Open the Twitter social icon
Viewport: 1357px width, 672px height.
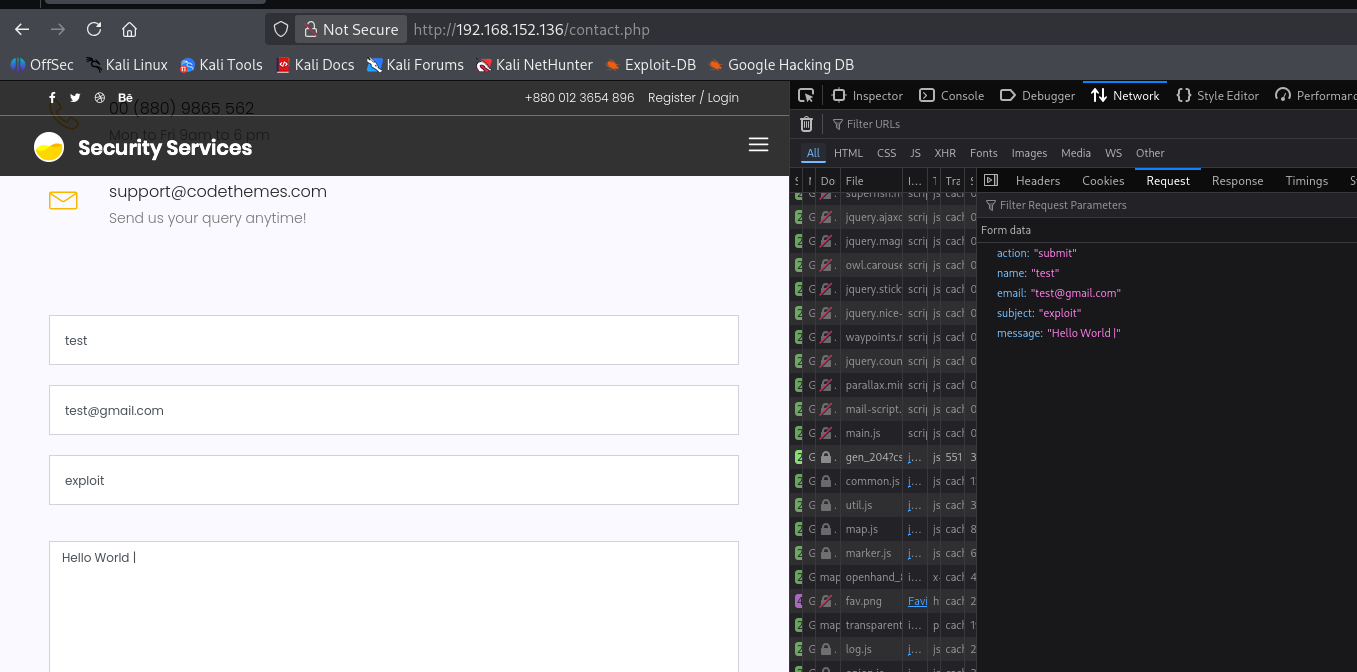click(x=75, y=98)
